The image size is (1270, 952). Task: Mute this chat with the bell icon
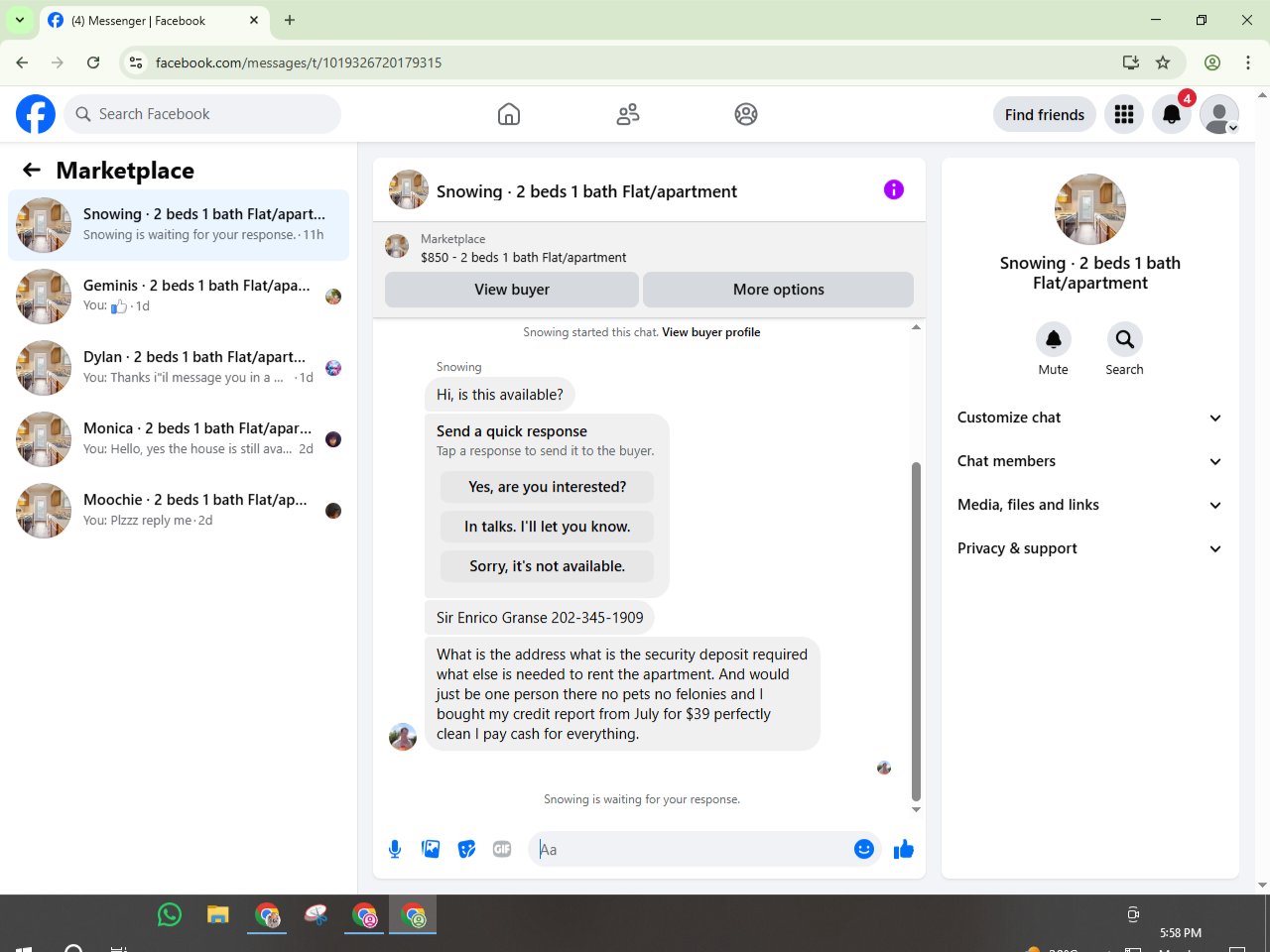(1054, 339)
